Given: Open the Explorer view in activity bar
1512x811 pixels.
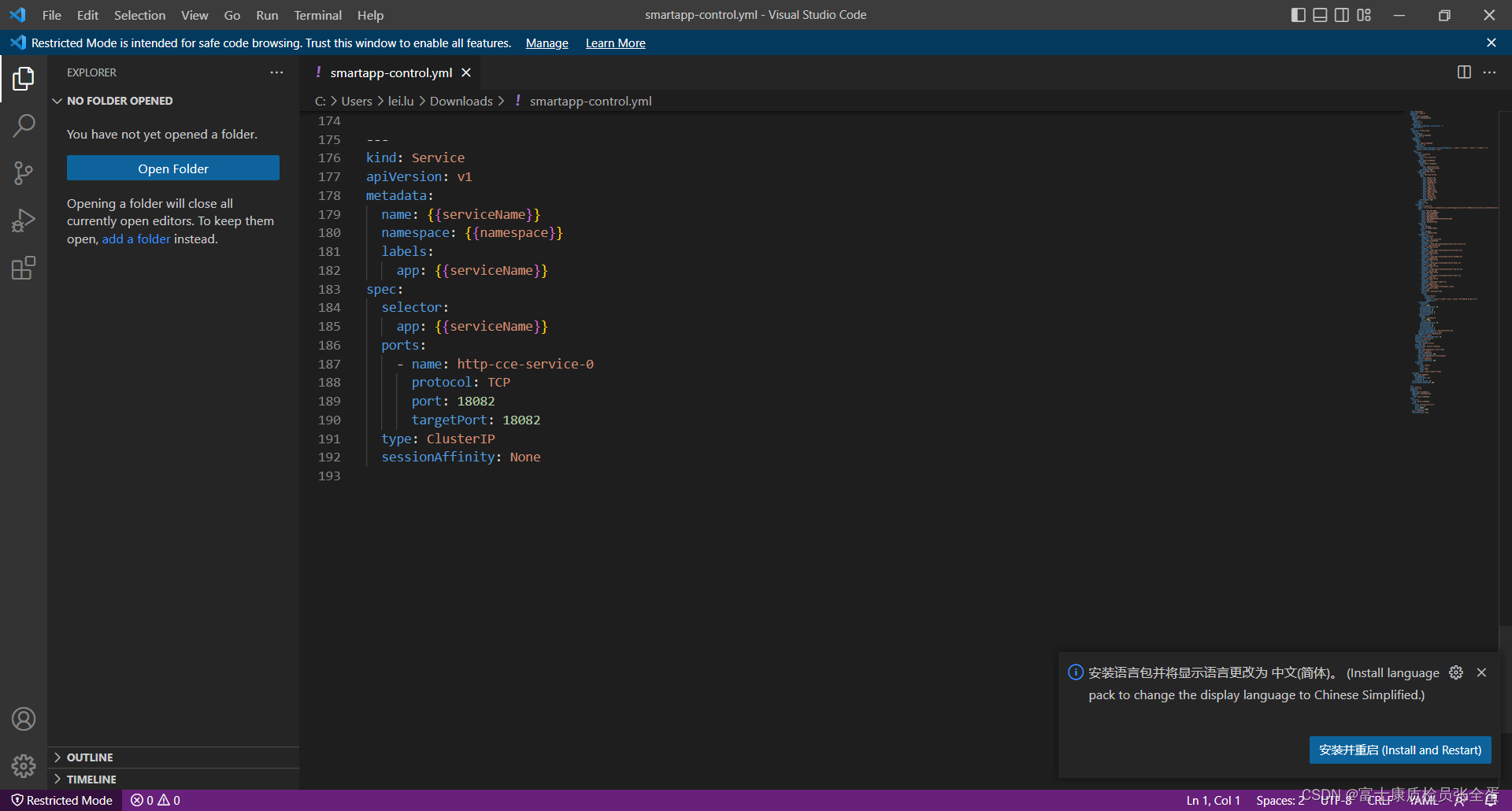Looking at the screenshot, I should click(x=24, y=79).
